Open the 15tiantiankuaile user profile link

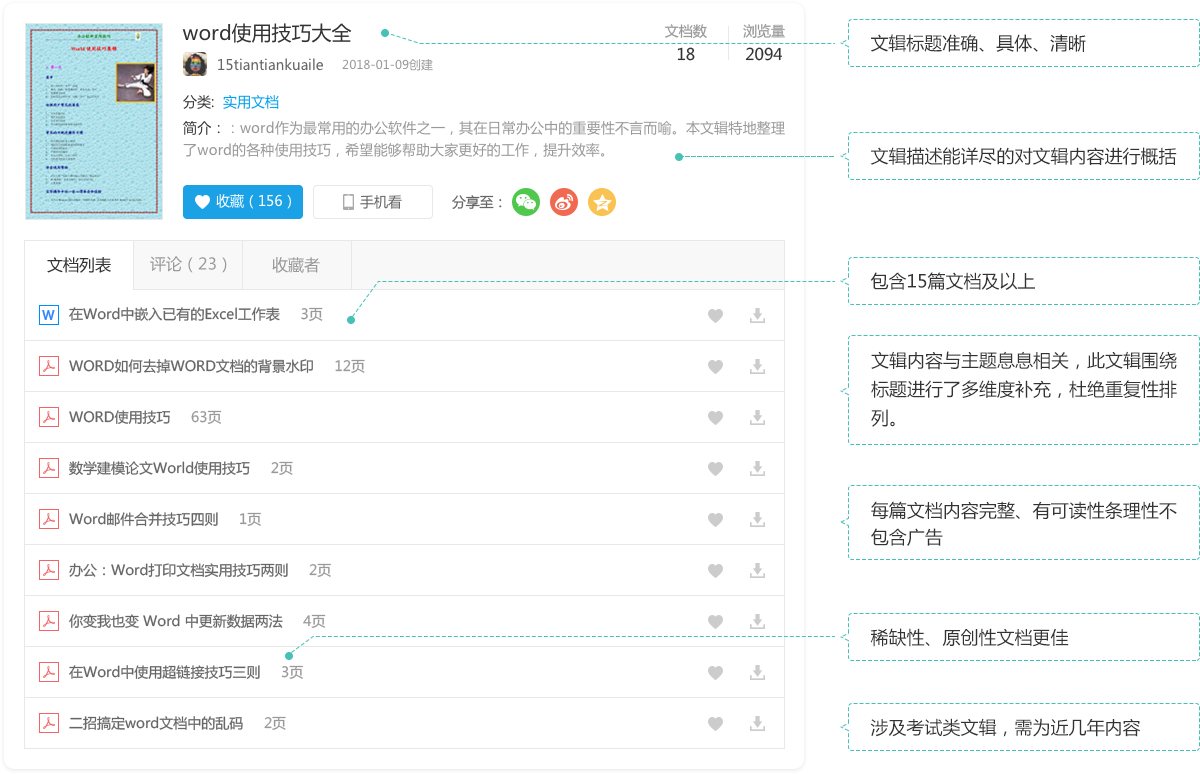(x=270, y=65)
